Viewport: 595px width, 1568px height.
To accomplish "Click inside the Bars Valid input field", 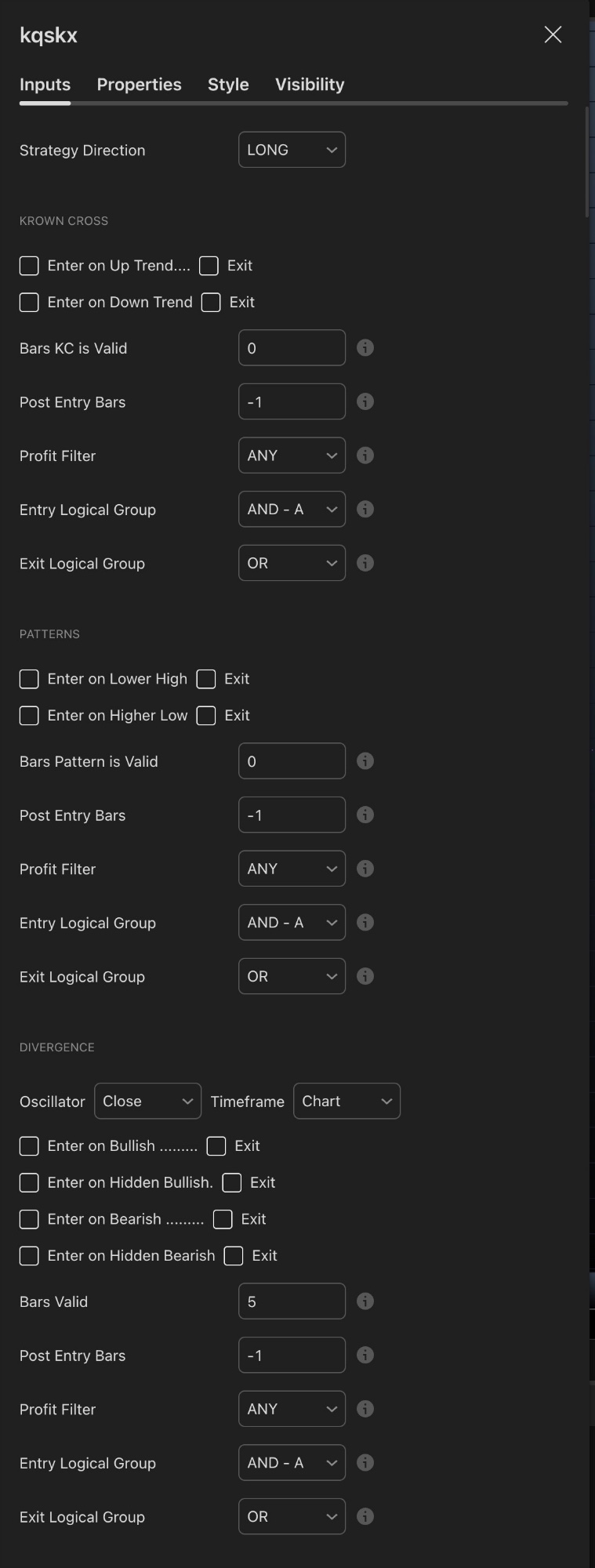I will 292,1301.
